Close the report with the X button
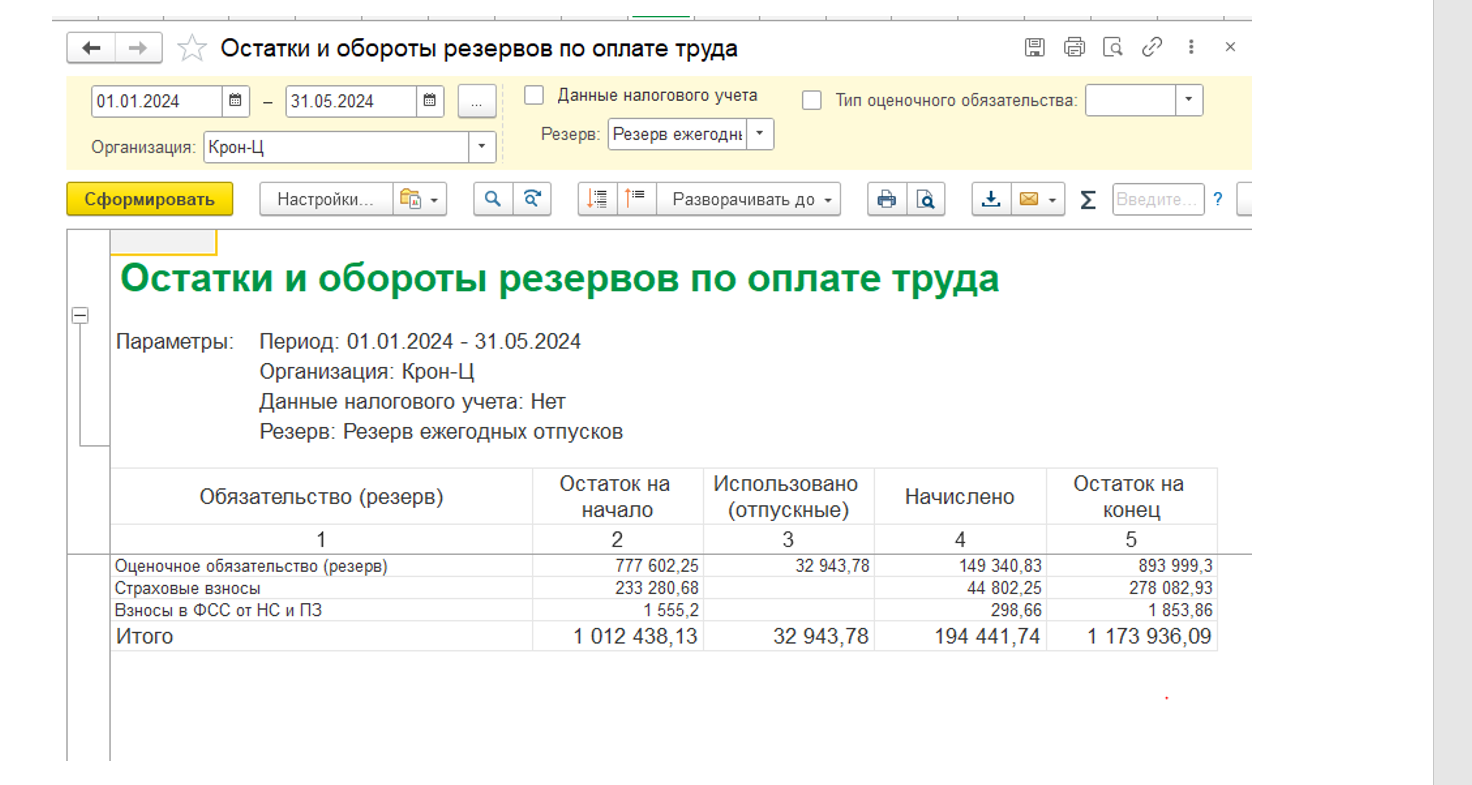1472x785 pixels. coord(1230,47)
